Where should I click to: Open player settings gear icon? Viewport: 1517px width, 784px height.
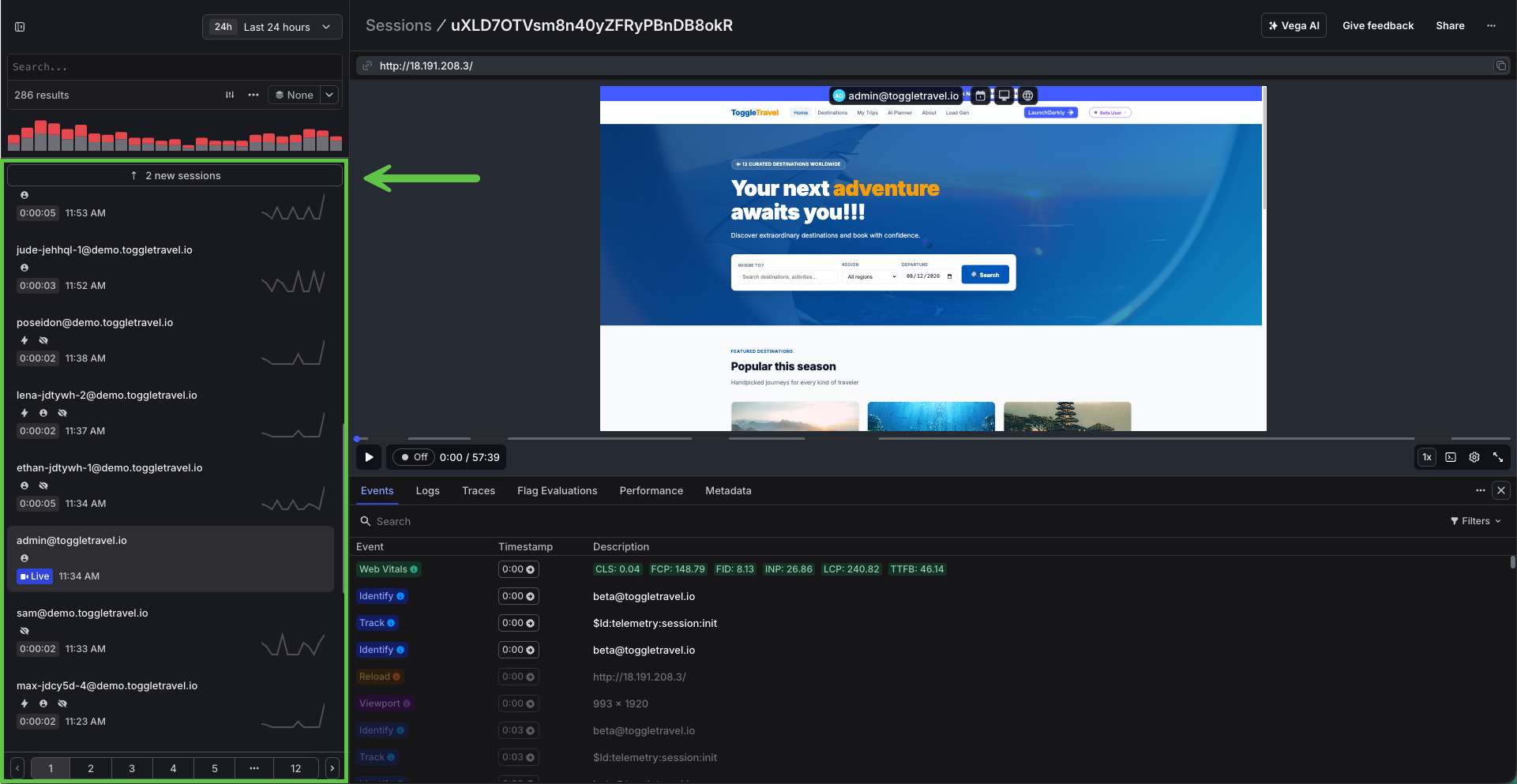tap(1474, 457)
